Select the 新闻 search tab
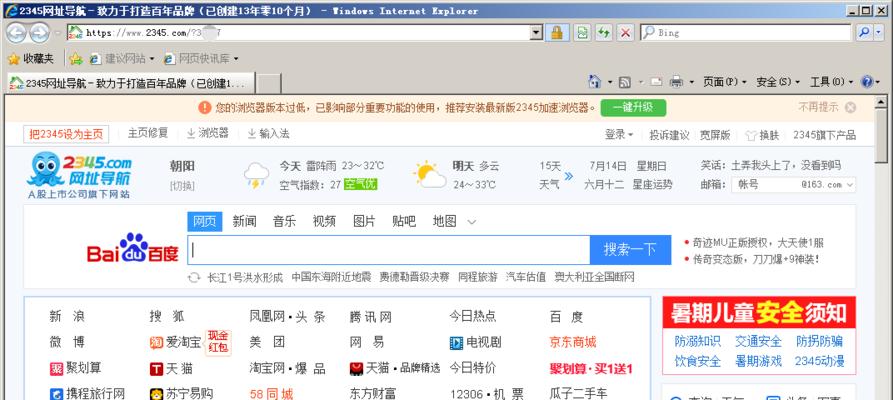Viewport: 893px width, 400px height. click(x=244, y=222)
